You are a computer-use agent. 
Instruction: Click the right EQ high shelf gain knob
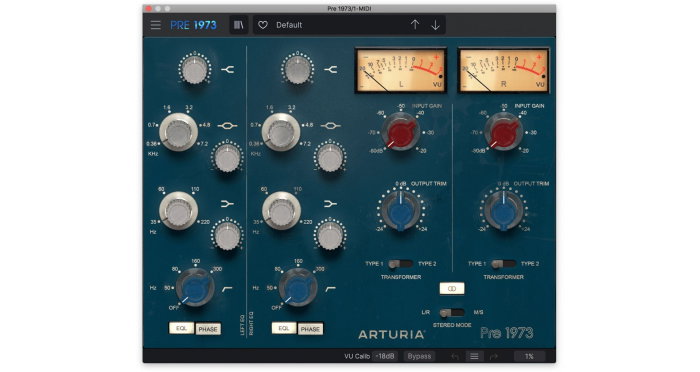pyautogui.click(x=297, y=70)
